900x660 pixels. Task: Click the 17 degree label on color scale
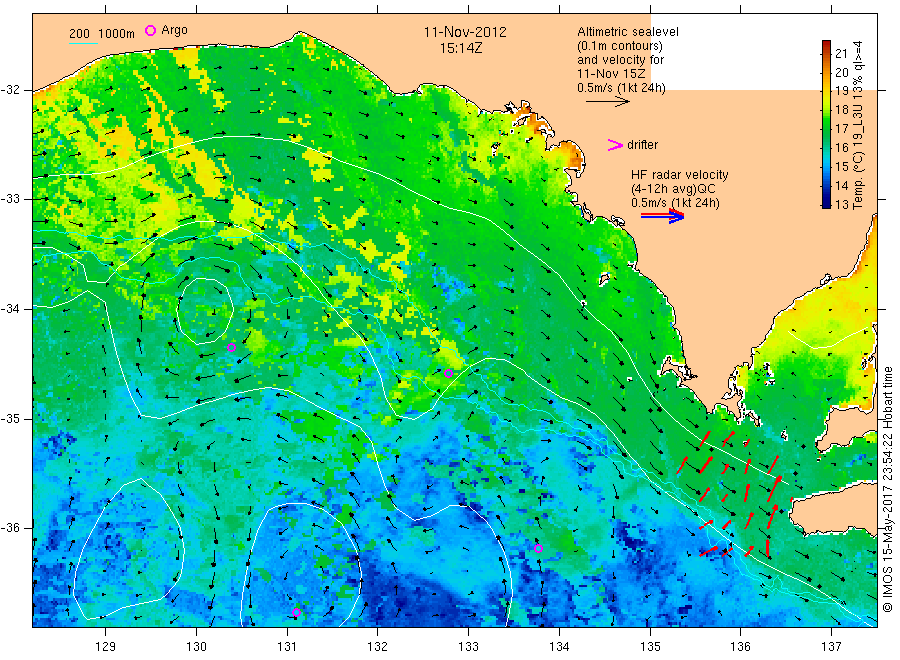[841, 129]
